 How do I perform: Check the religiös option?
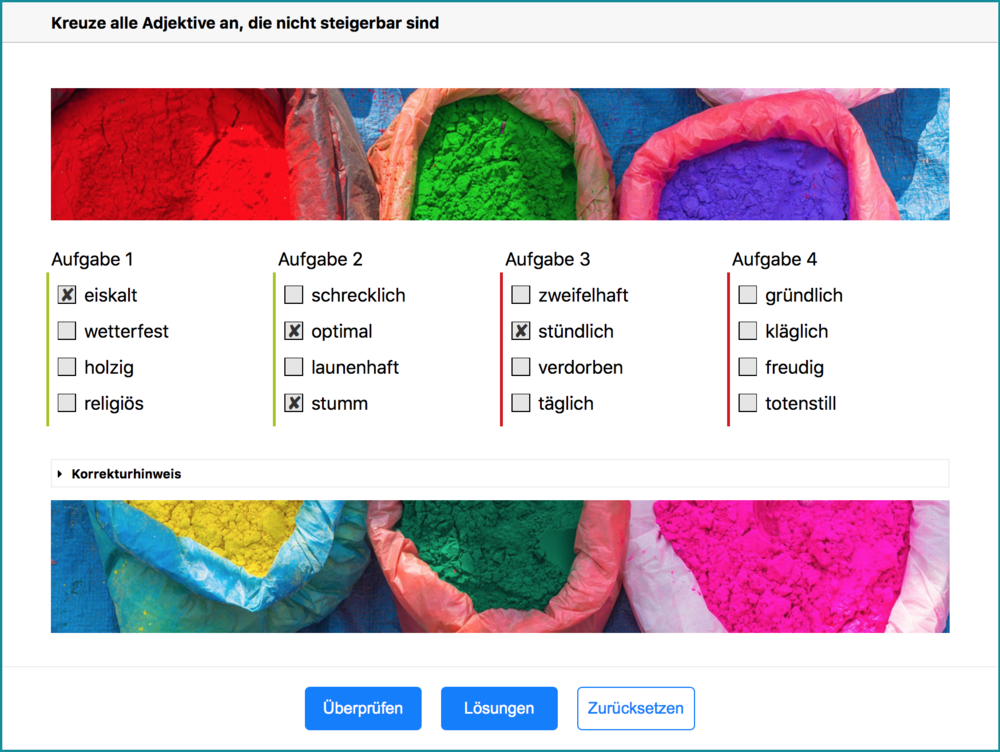[67, 402]
